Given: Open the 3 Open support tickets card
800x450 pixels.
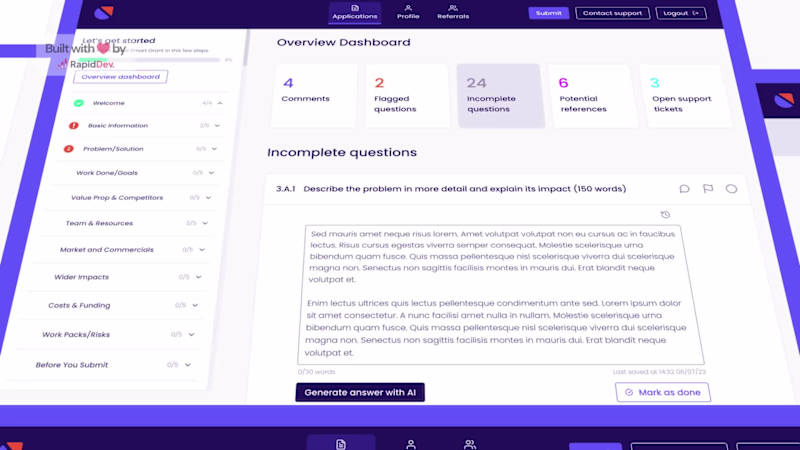Looking at the screenshot, I should (x=687, y=96).
